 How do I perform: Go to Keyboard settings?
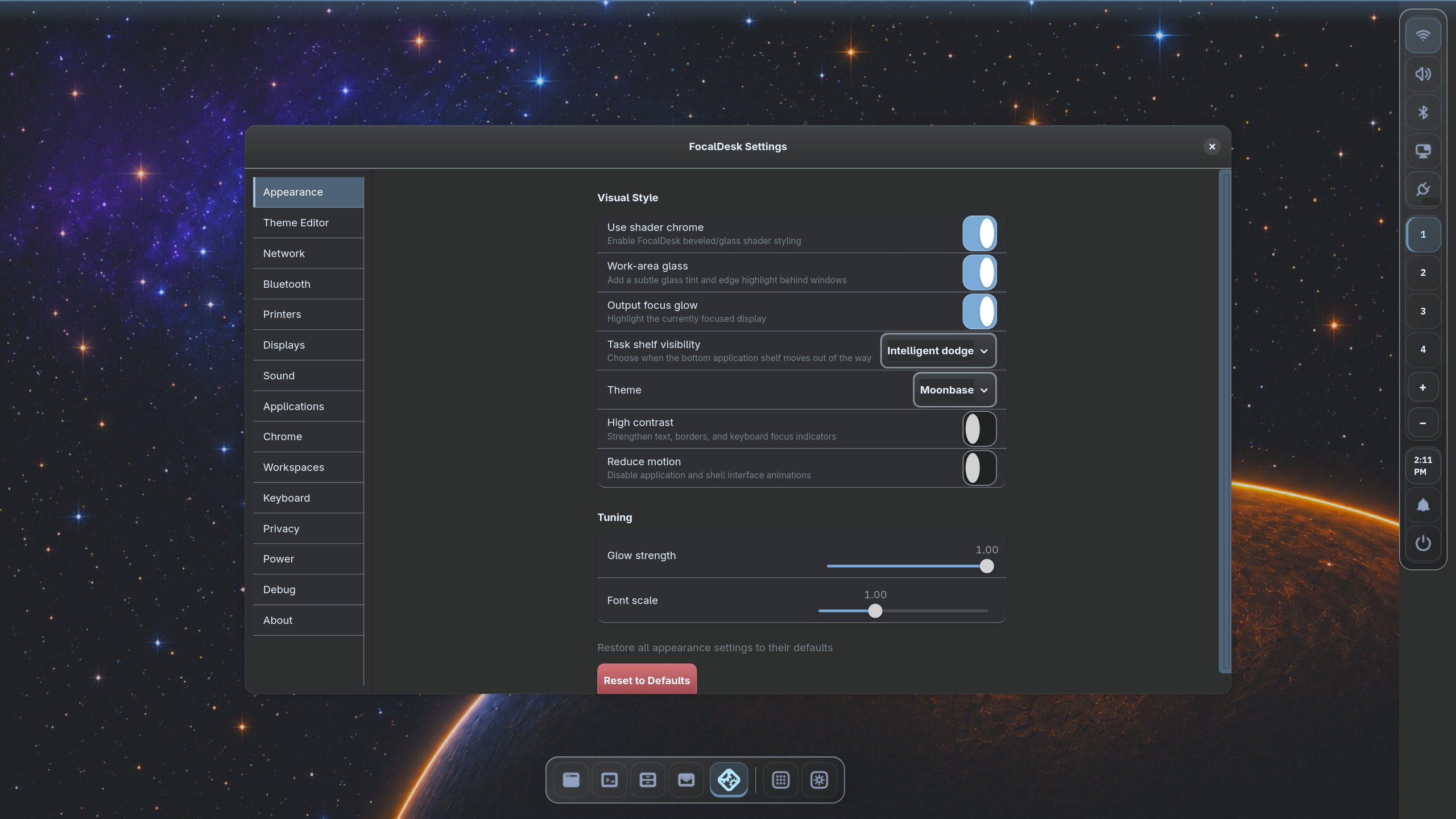pyautogui.click(x=308, y=498)
